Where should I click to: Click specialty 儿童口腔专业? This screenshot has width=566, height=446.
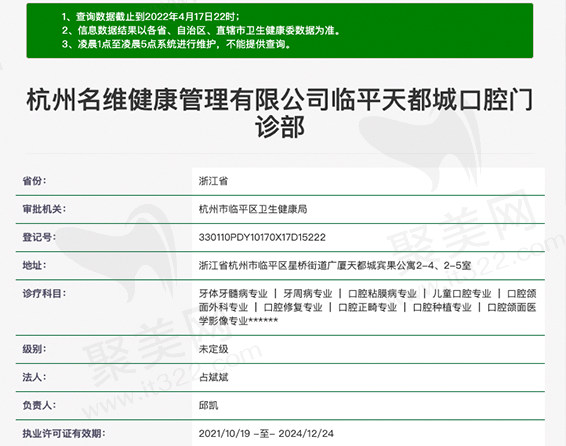[462, 294]
